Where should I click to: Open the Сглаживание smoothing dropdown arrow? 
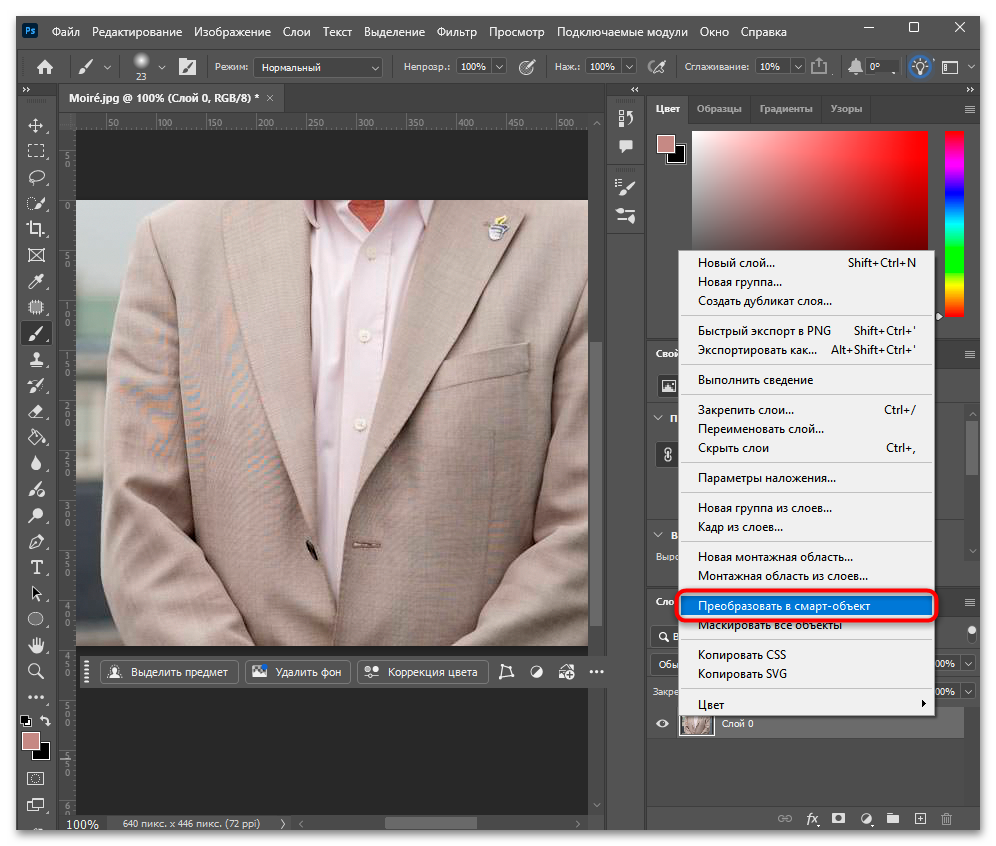[x=798, y=67]
